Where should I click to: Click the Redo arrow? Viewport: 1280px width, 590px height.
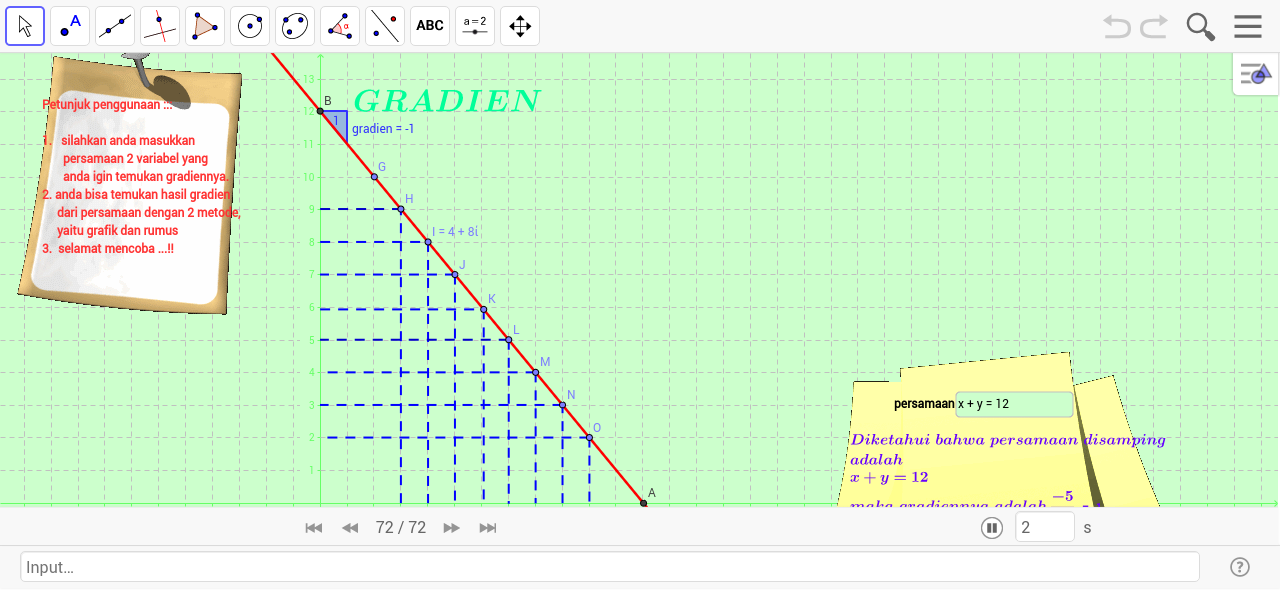tap(1154, 26)
